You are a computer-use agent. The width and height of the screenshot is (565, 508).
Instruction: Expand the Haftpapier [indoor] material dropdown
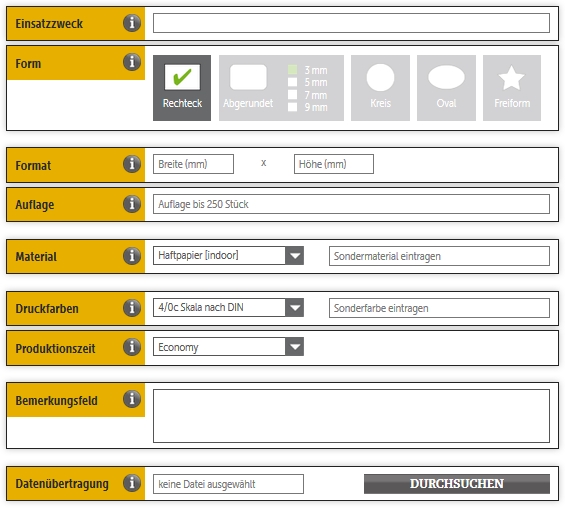(295, 255)
